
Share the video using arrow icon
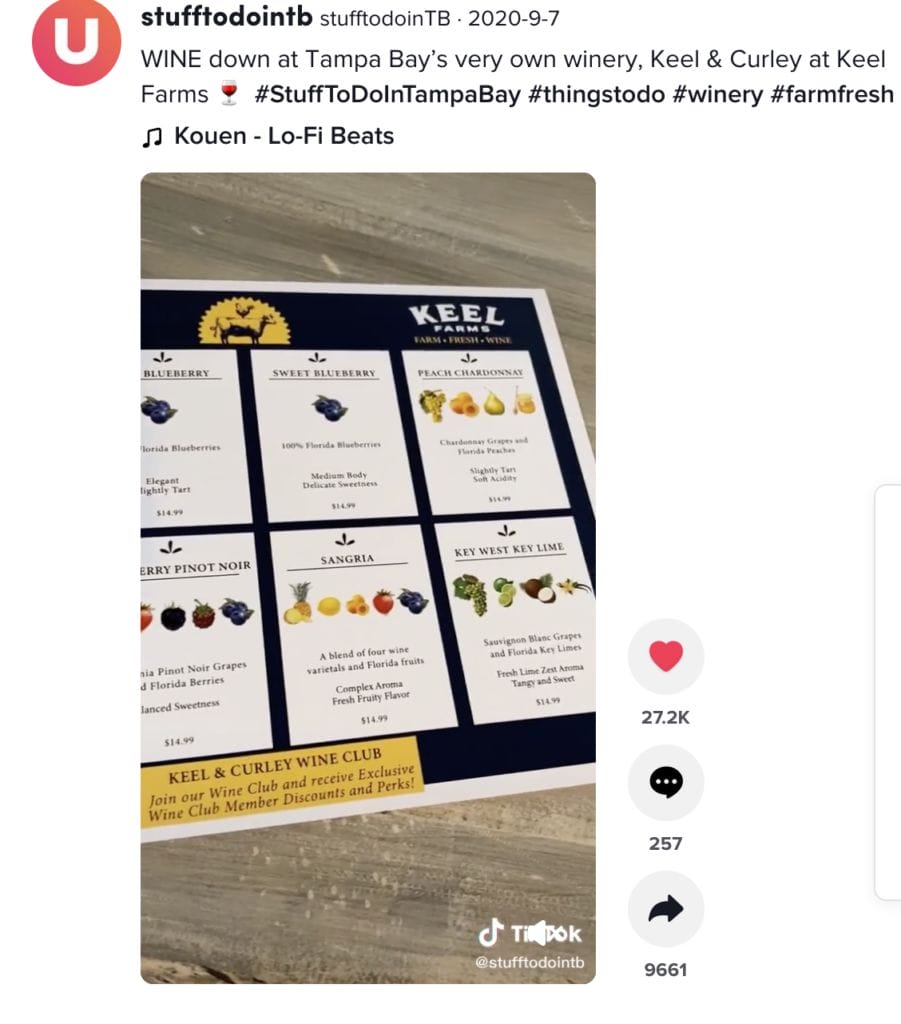tap(665, 908)
